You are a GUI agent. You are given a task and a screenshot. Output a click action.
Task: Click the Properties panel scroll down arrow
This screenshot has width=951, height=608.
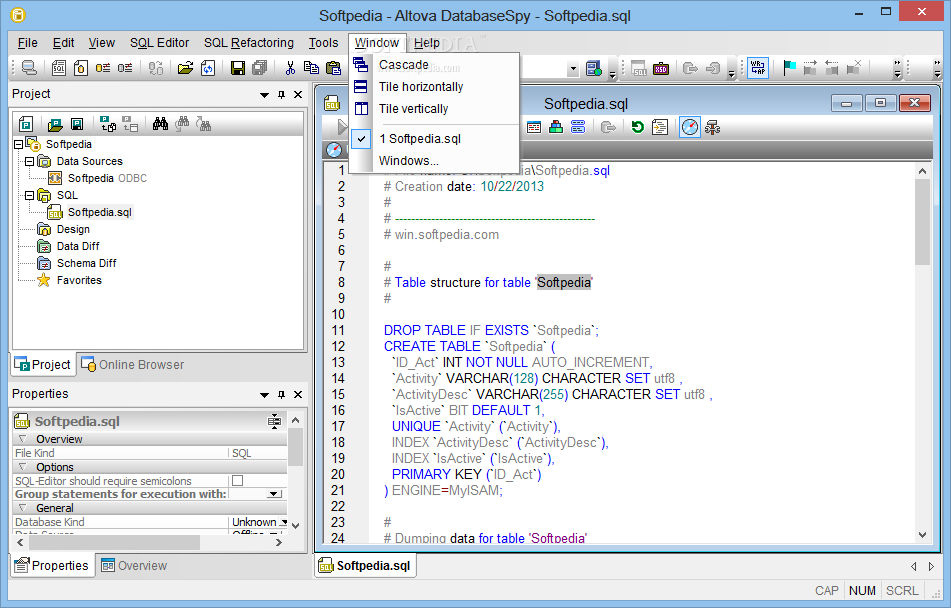(295, 525)
